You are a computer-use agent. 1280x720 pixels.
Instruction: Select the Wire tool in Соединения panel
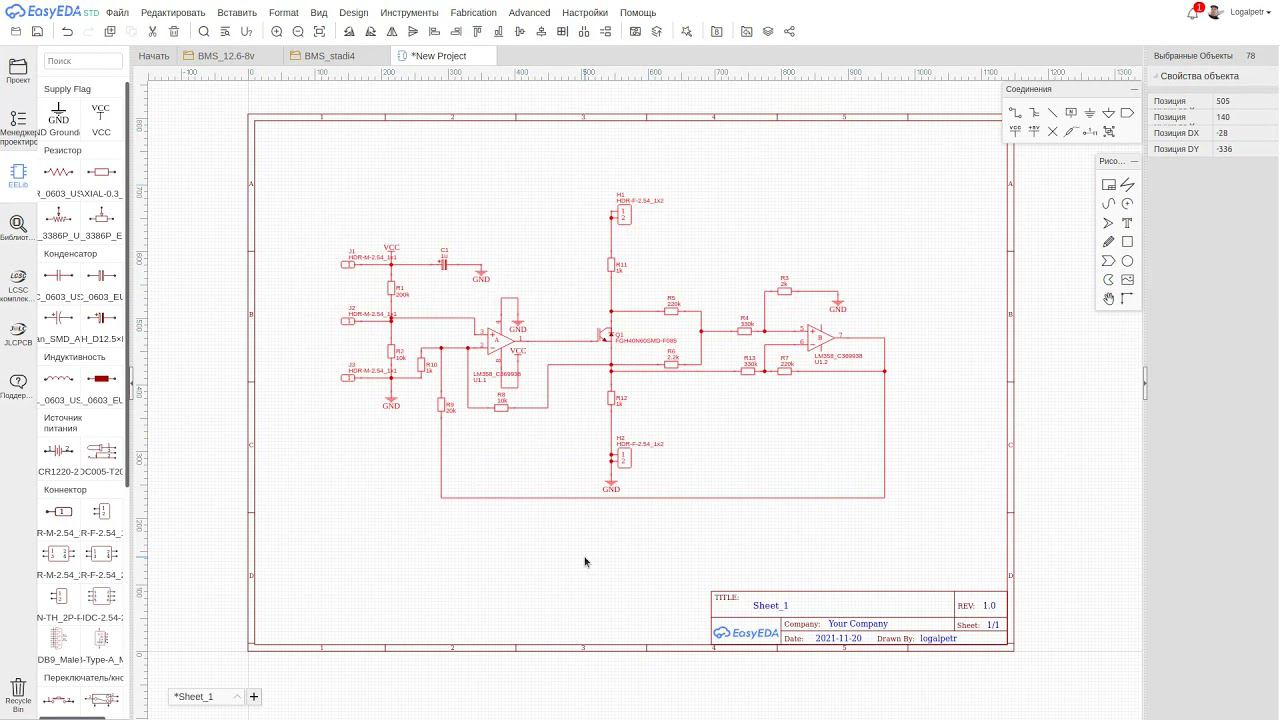1014,113
